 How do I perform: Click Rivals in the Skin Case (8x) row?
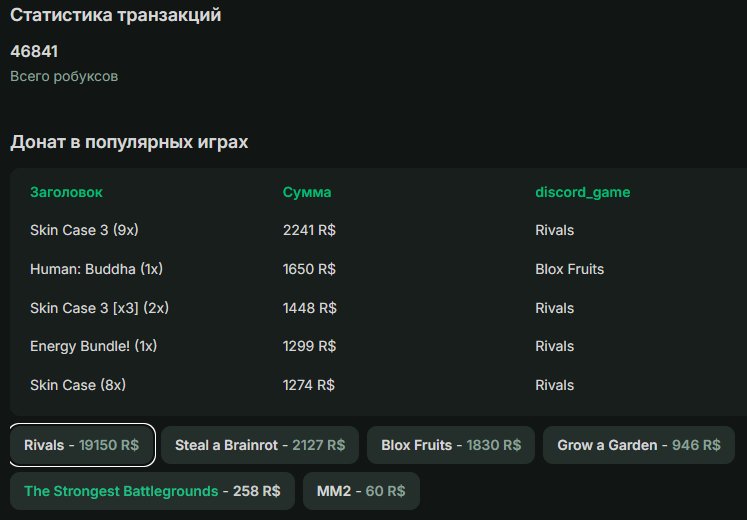point(555,385)
